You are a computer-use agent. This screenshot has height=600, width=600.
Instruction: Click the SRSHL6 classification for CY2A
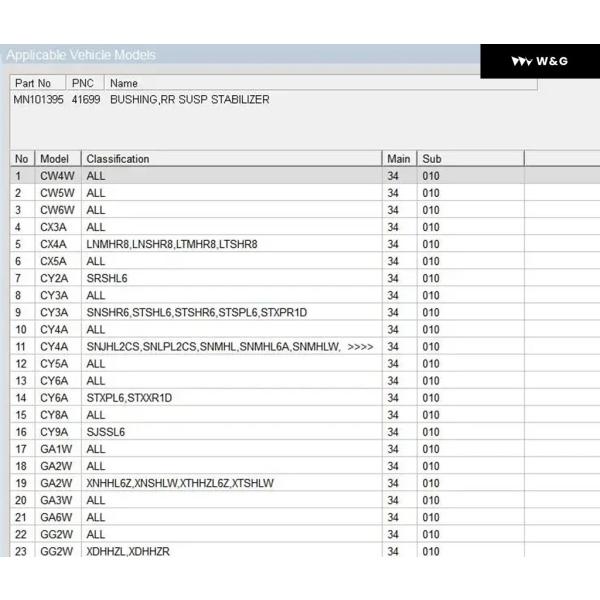[107, 278]
